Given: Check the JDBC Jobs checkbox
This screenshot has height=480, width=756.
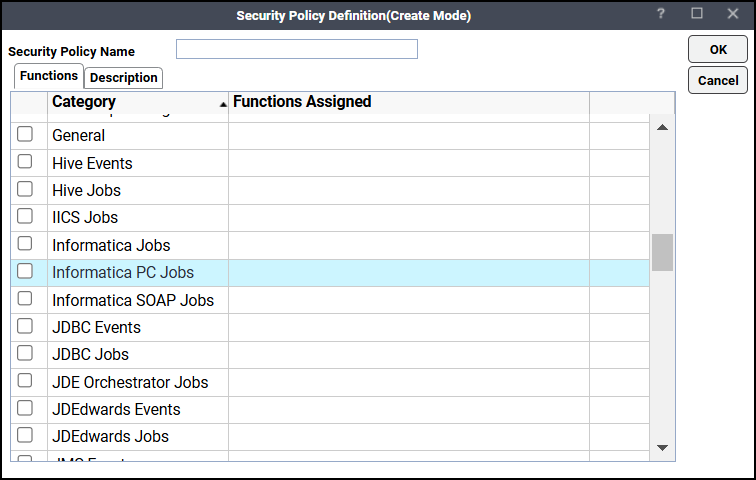Looking at the screenshot, I should point(25,353).
